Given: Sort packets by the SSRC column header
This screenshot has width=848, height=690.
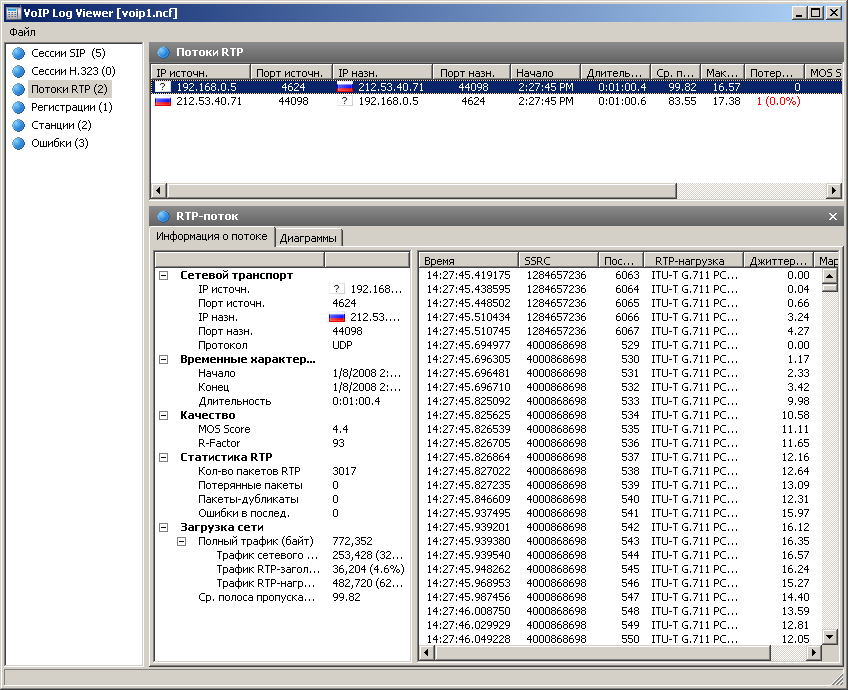Looking at the screenshot, I should tap(558, 261).
